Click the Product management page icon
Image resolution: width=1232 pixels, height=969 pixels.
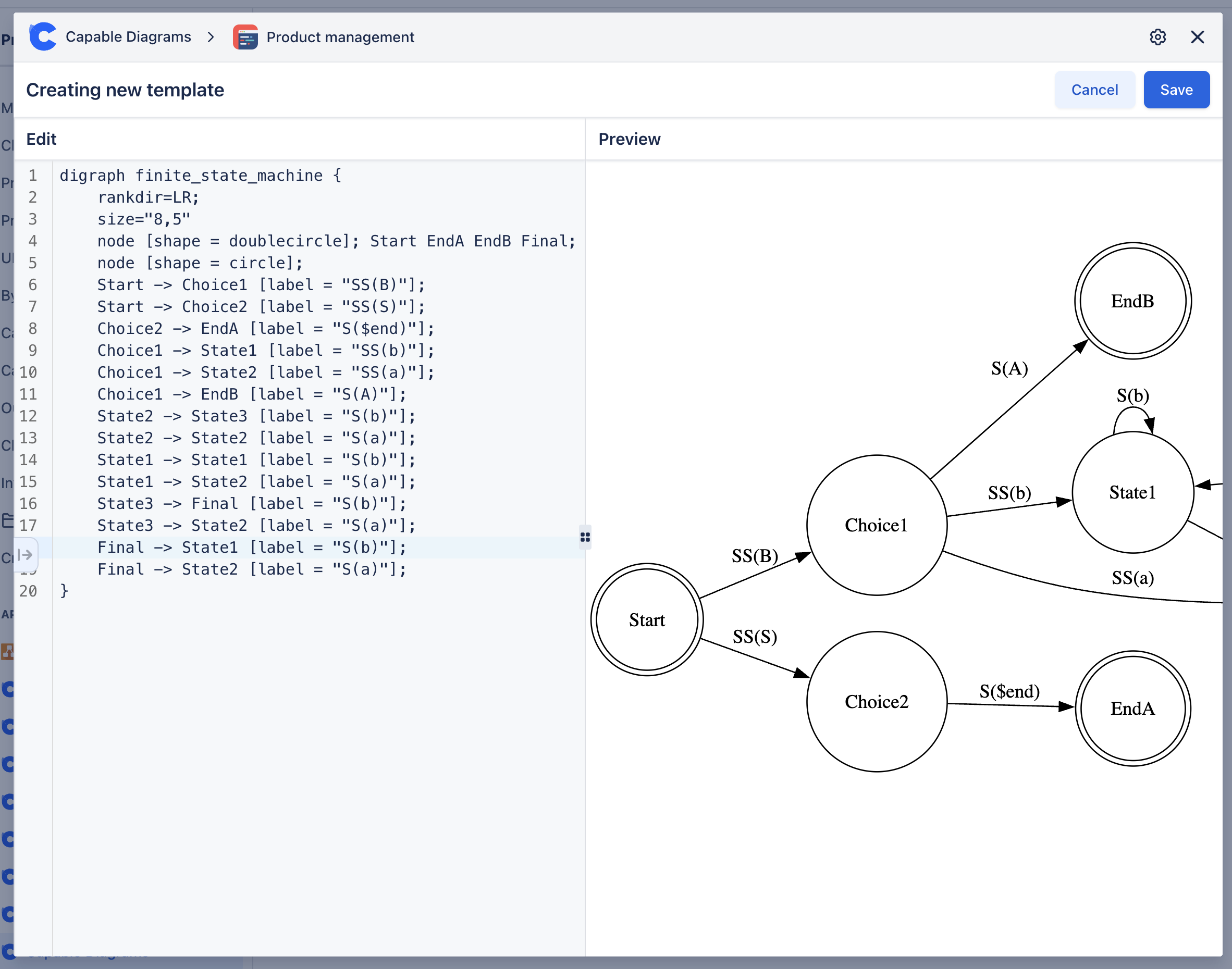[245, 37]
